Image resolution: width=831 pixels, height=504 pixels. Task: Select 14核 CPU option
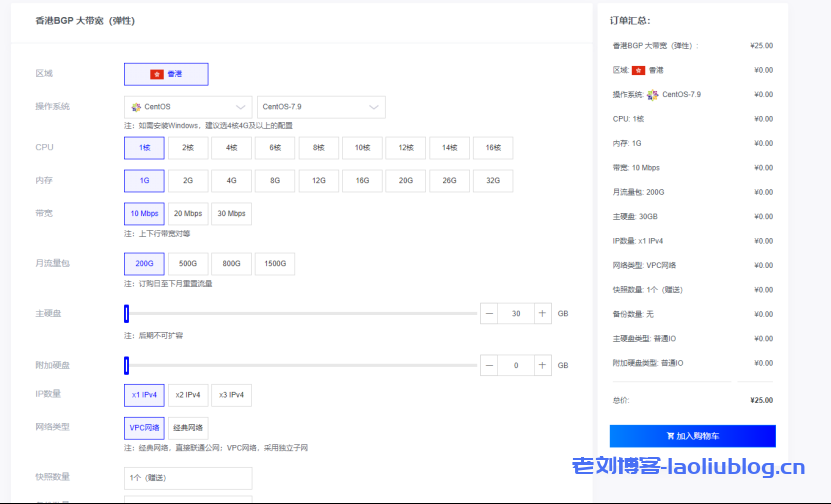point(449,148)
